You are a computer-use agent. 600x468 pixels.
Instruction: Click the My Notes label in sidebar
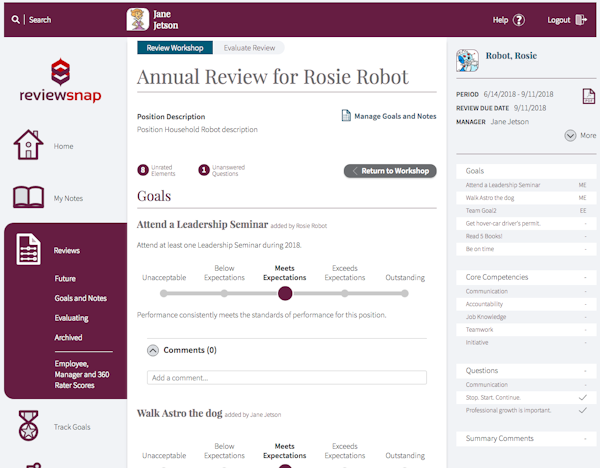click(68, 198)
